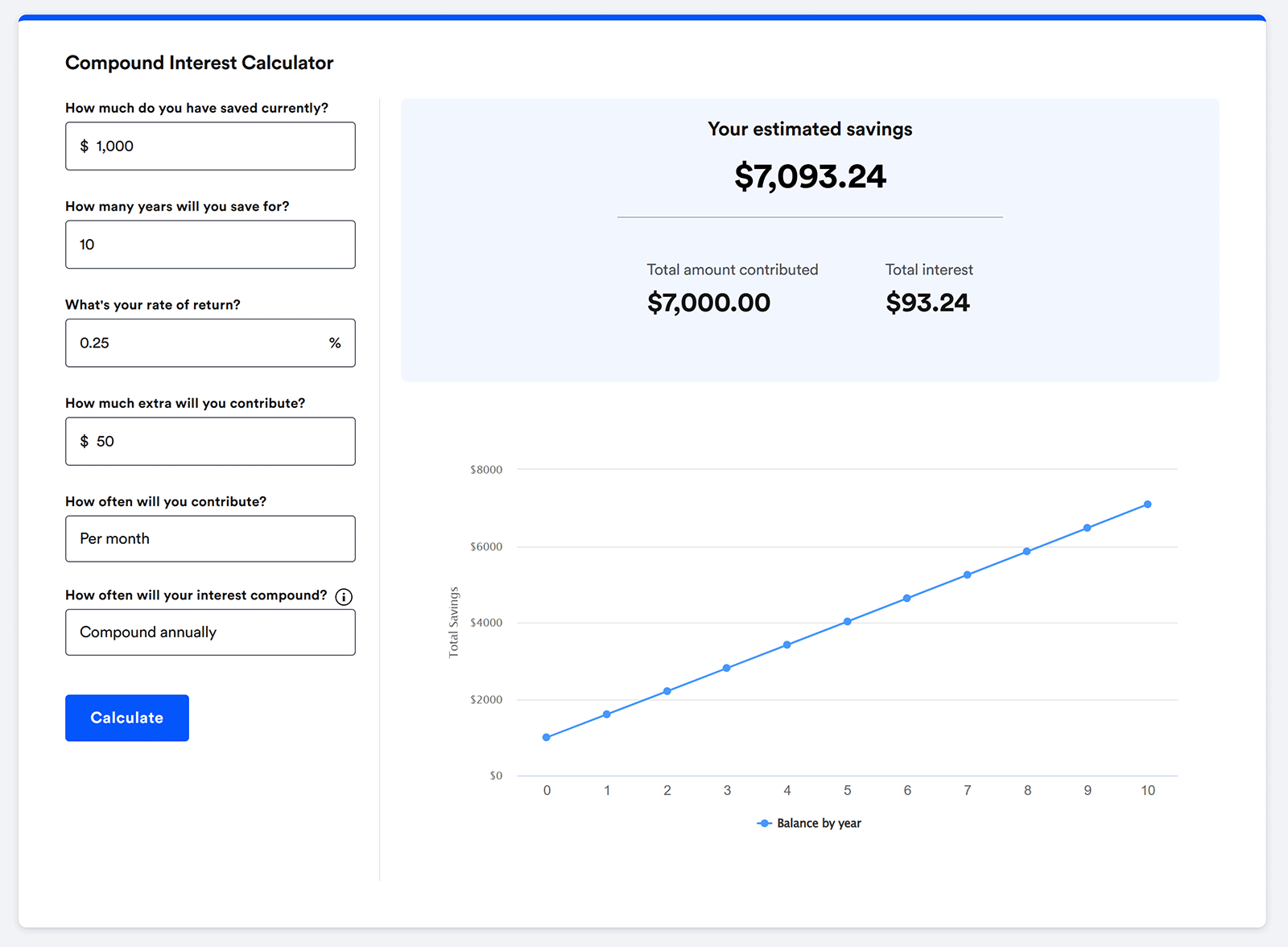Image resolution: width=1288 pixels, height=947 pixels.
Task: Open the contribution frequency dropdown showing Per month
Action: [210, 538]
